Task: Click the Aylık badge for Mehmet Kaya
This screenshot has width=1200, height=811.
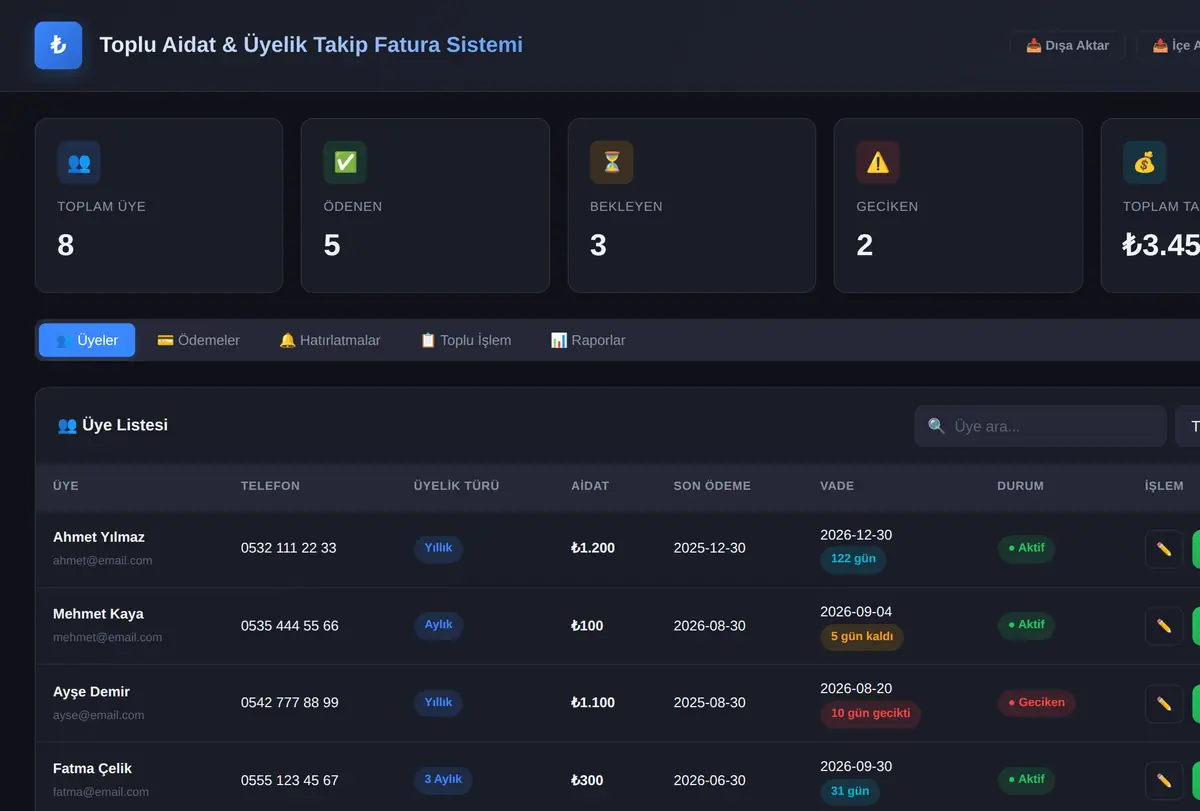Action: point(439,625)
